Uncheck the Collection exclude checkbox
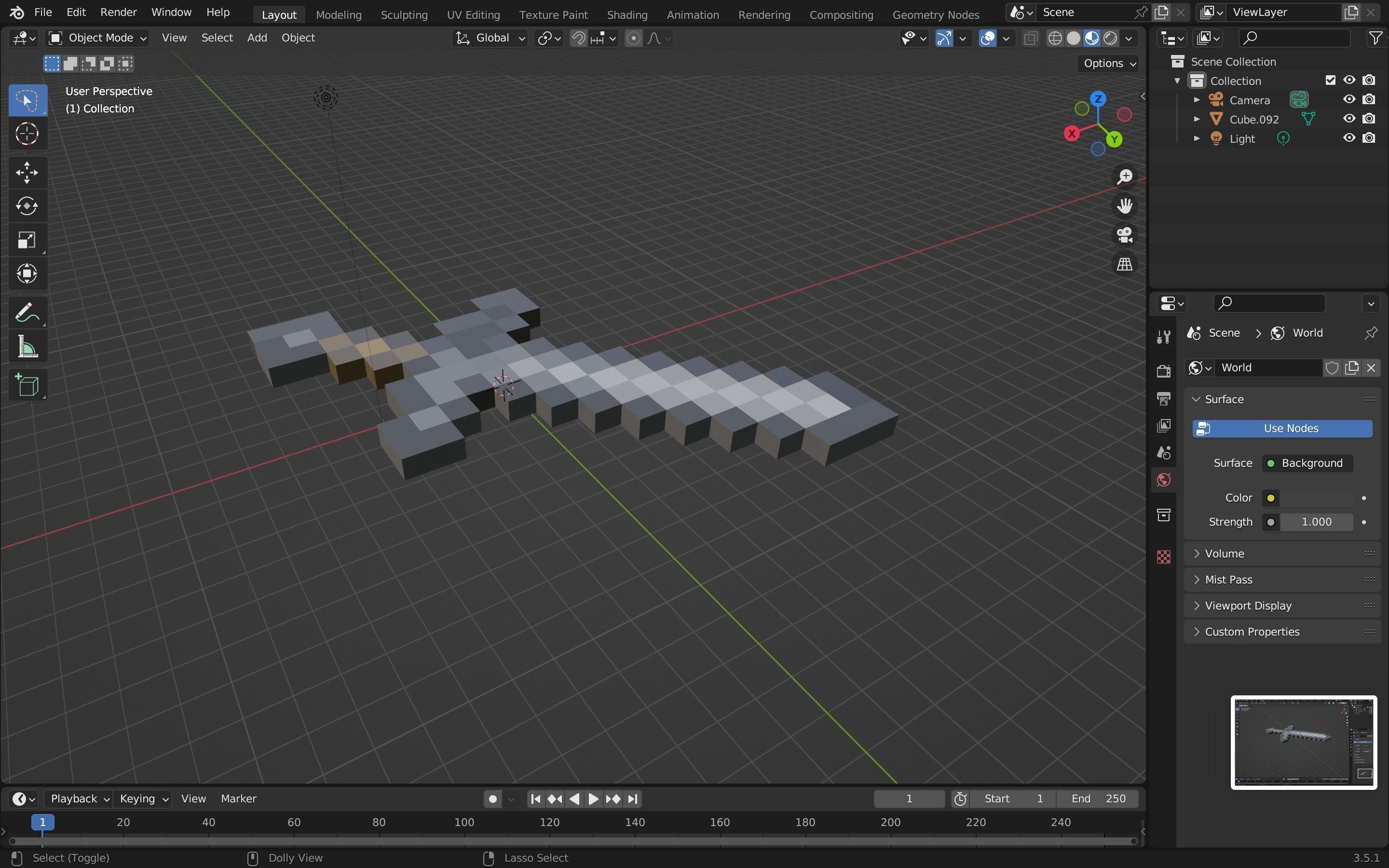The width and height of the screenshot is (1389, 868). click(1331, 81)
